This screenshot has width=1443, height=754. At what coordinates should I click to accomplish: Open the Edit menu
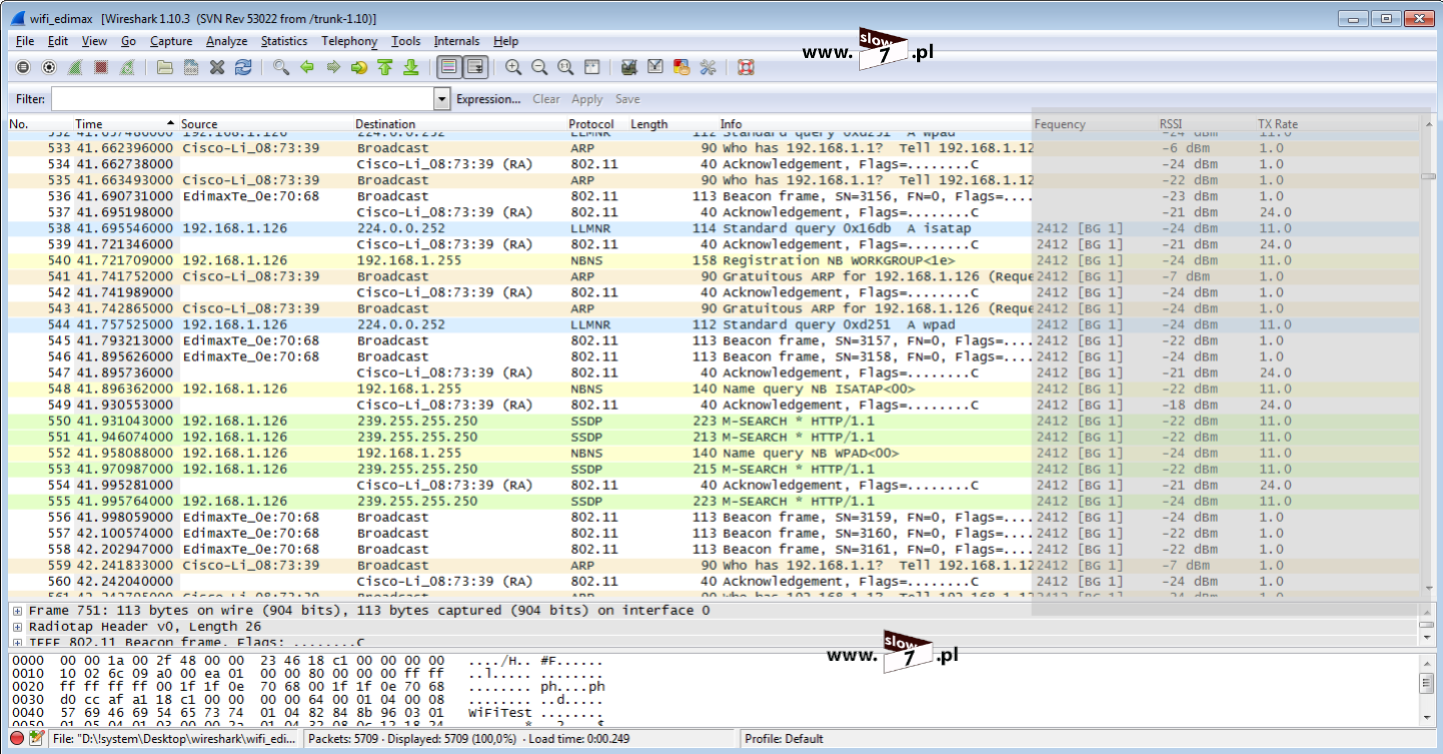tap(58, 41)
